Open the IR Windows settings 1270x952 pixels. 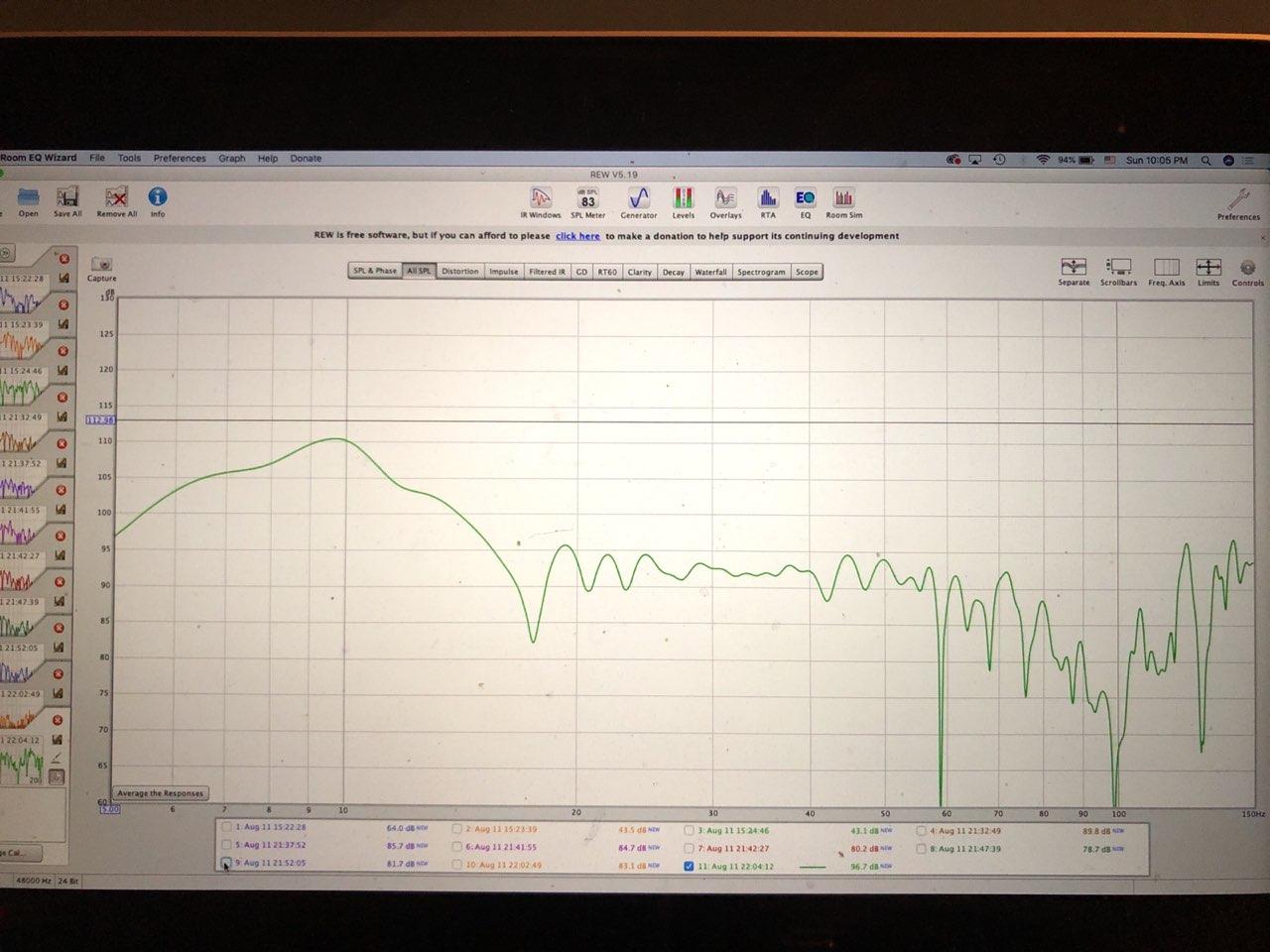coord(540,201)
